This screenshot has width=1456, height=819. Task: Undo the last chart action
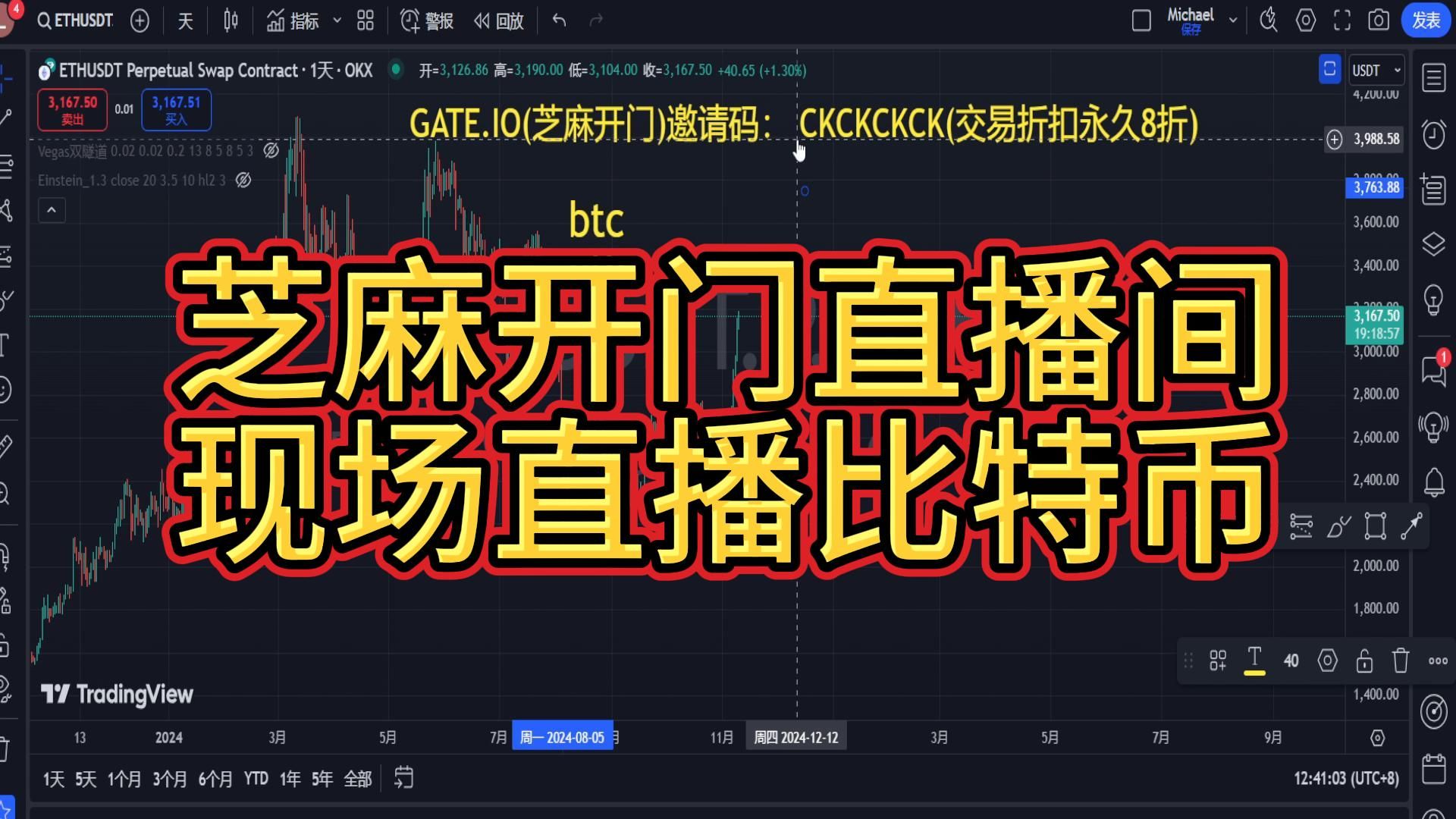(x=560, y=20)
